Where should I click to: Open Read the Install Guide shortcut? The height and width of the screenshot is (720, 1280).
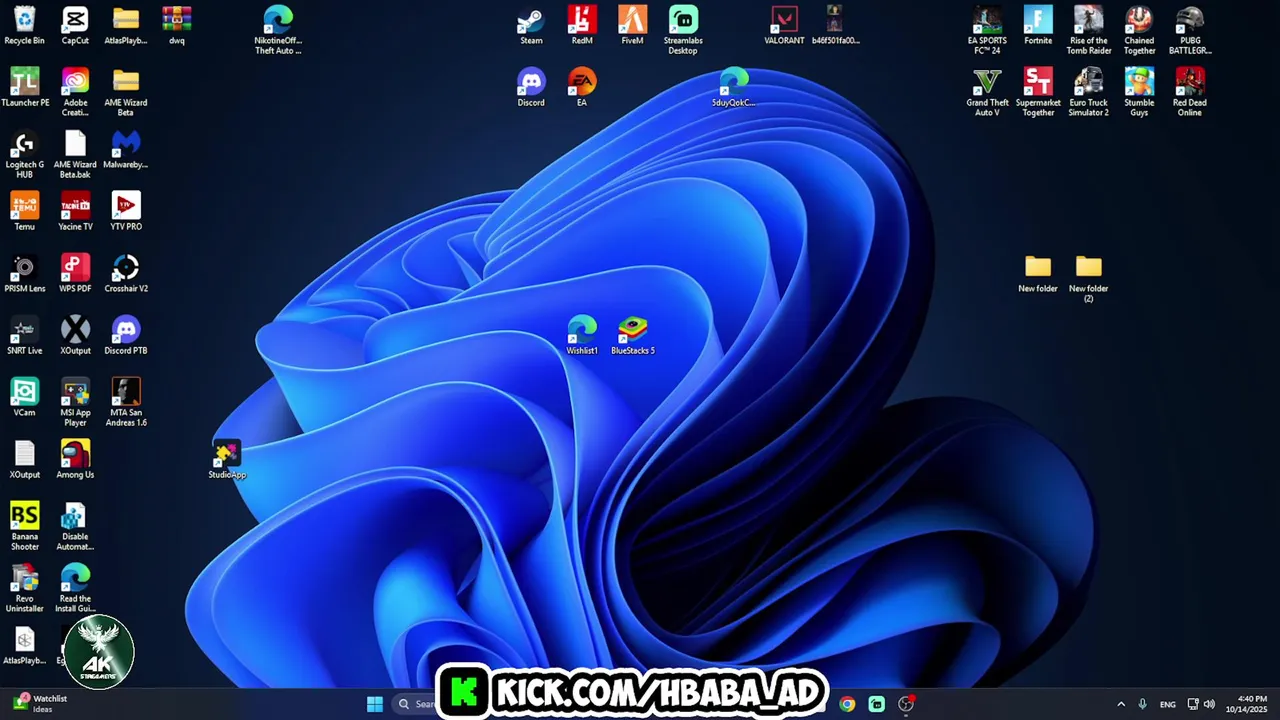click(75, 589)
